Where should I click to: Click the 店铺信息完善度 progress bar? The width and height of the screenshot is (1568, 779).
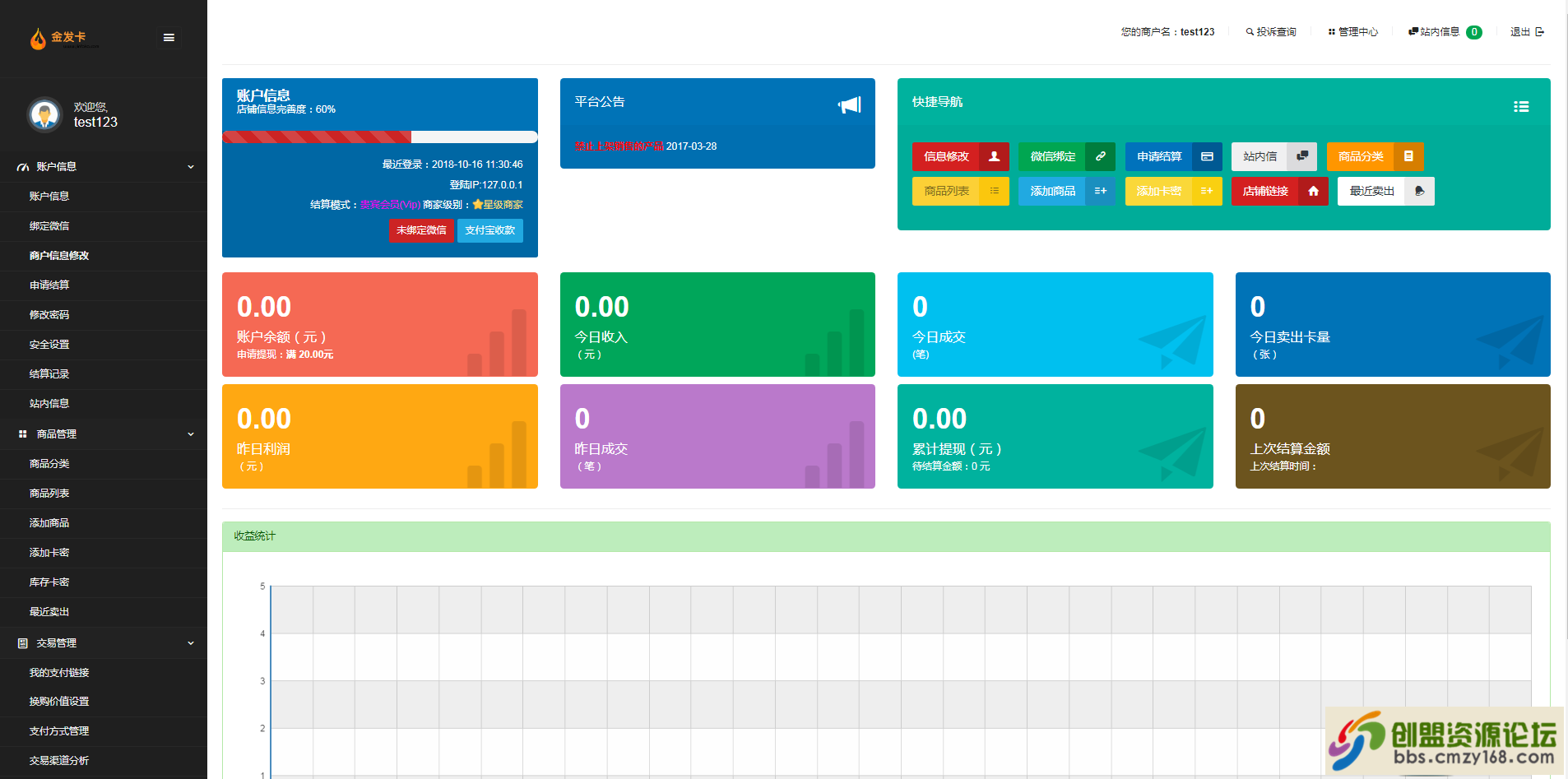380,137
